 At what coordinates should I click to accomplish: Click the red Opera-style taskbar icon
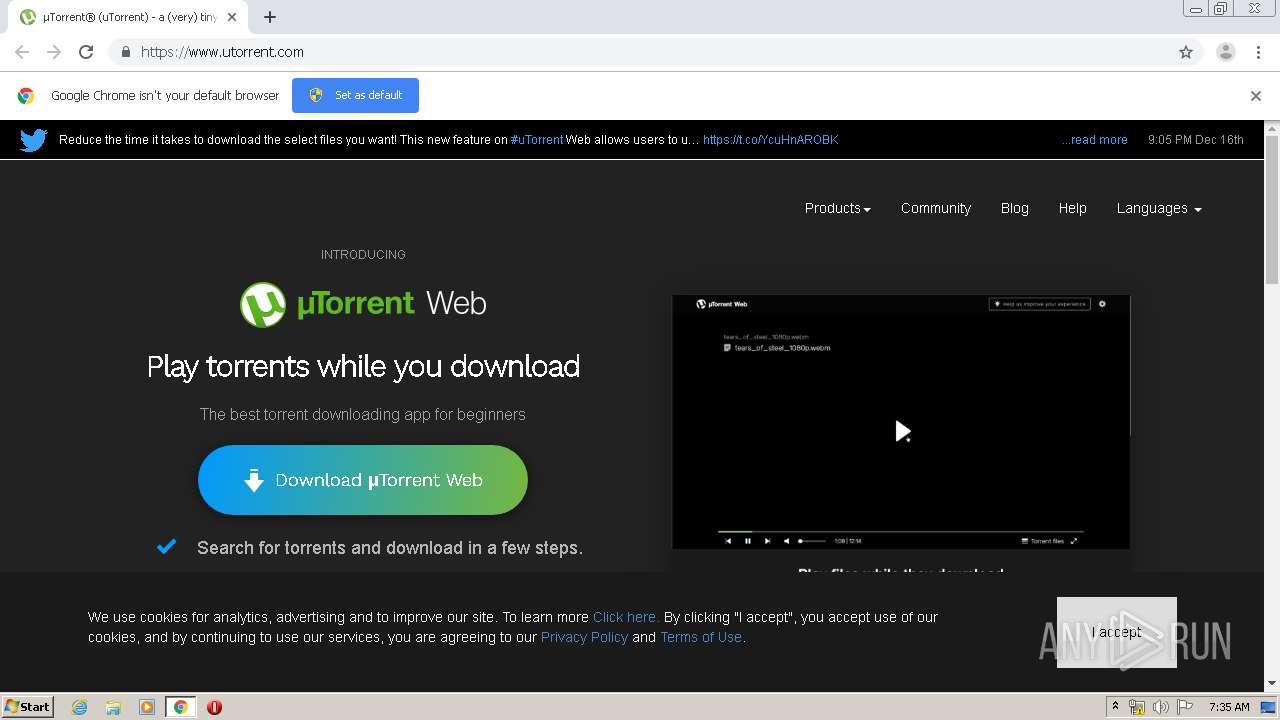coord(214,707)
